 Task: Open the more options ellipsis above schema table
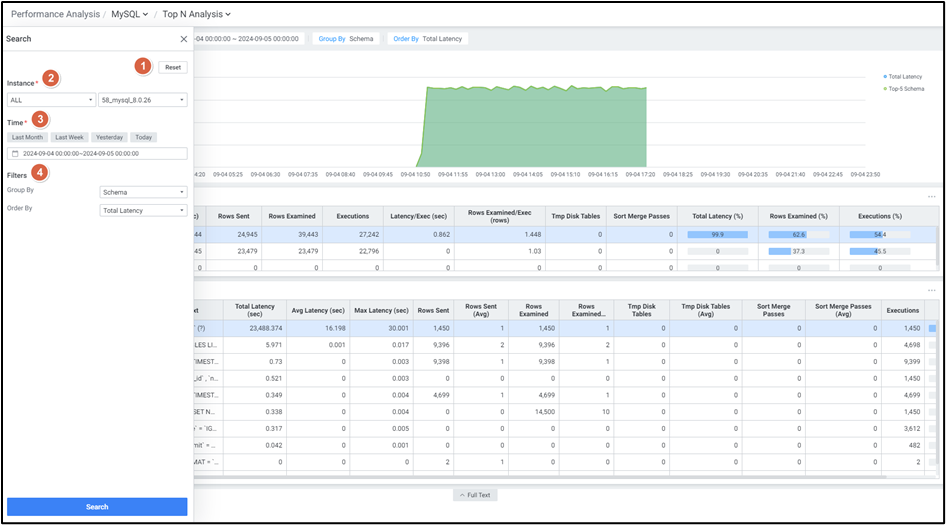coord(931,196)
